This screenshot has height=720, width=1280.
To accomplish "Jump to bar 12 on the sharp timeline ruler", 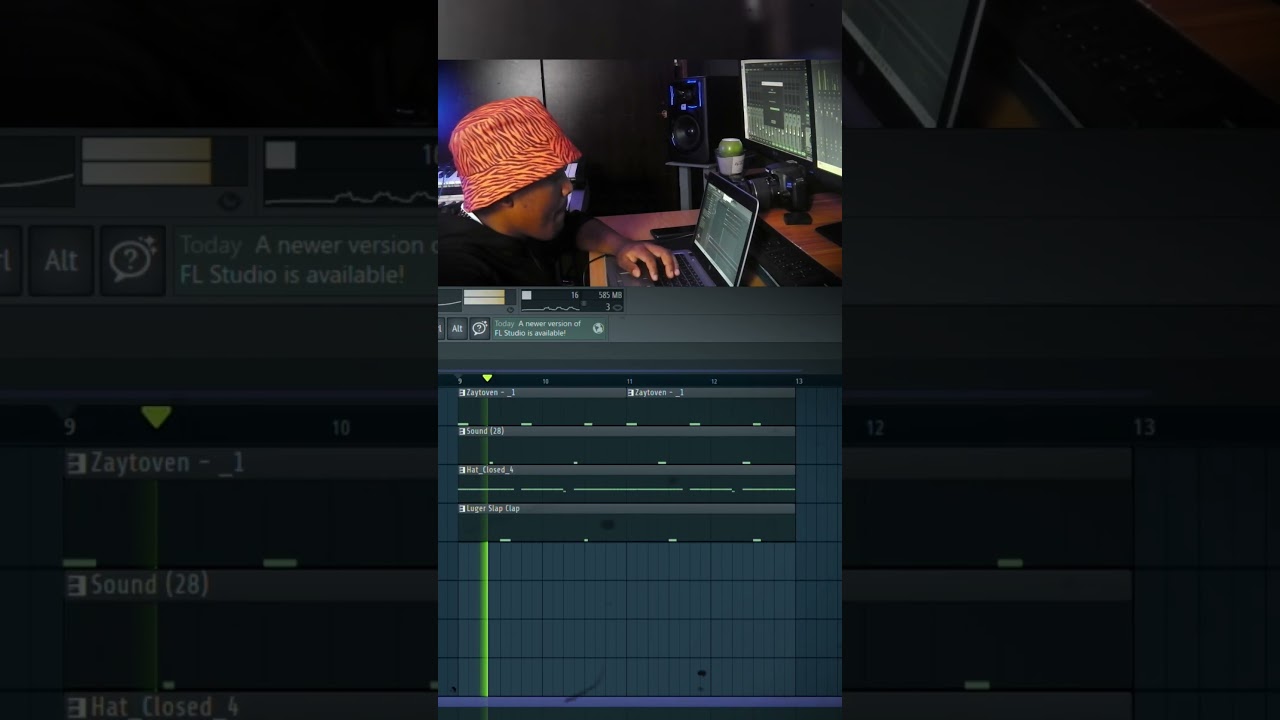I will point(714,381).
